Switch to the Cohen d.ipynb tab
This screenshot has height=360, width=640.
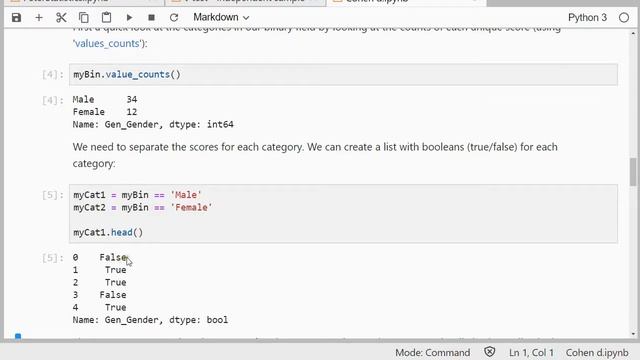(x=406, y=2)
